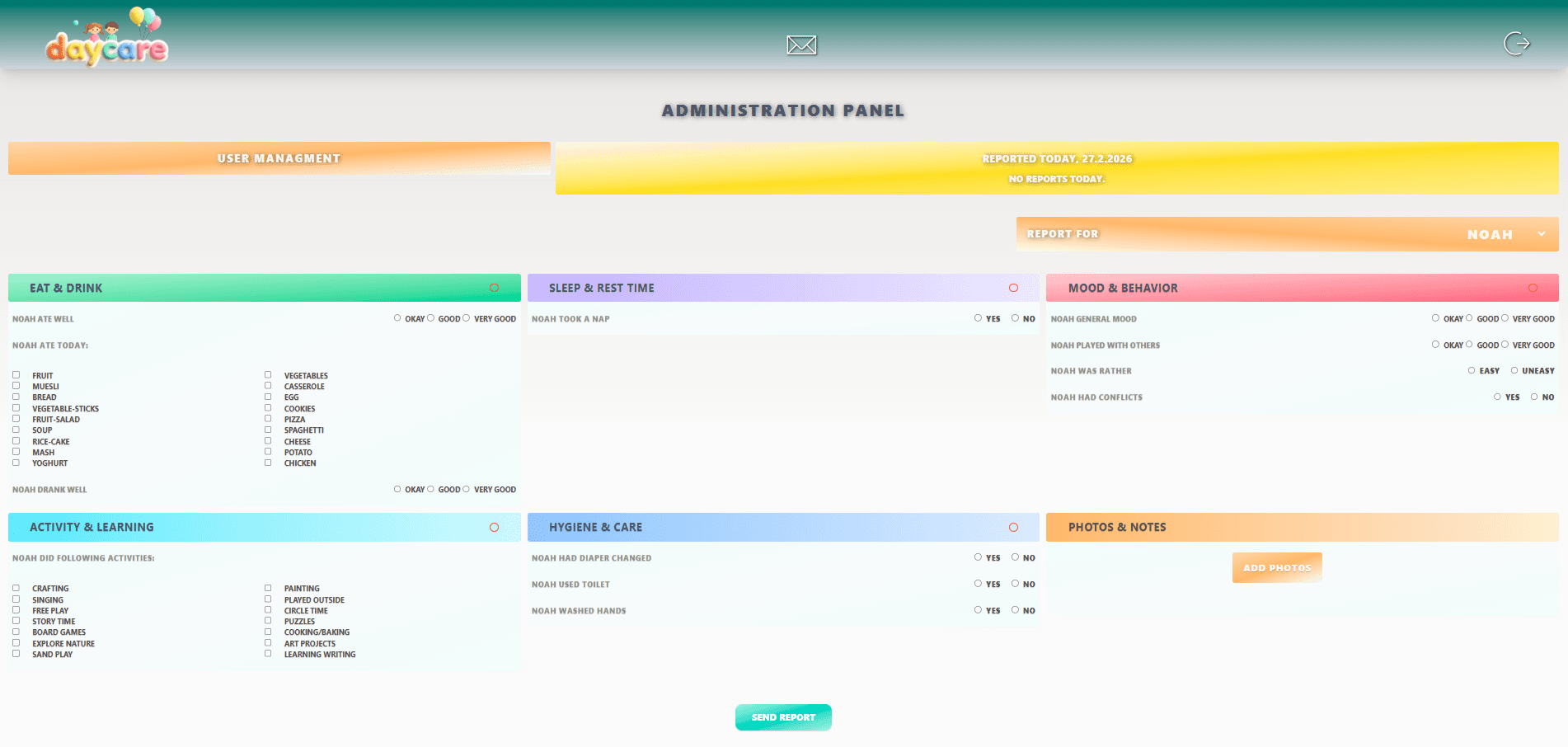Click the circle icon on Hygiene & Care header
This screenshot has height=747, width=1568.
(1014, 526)
